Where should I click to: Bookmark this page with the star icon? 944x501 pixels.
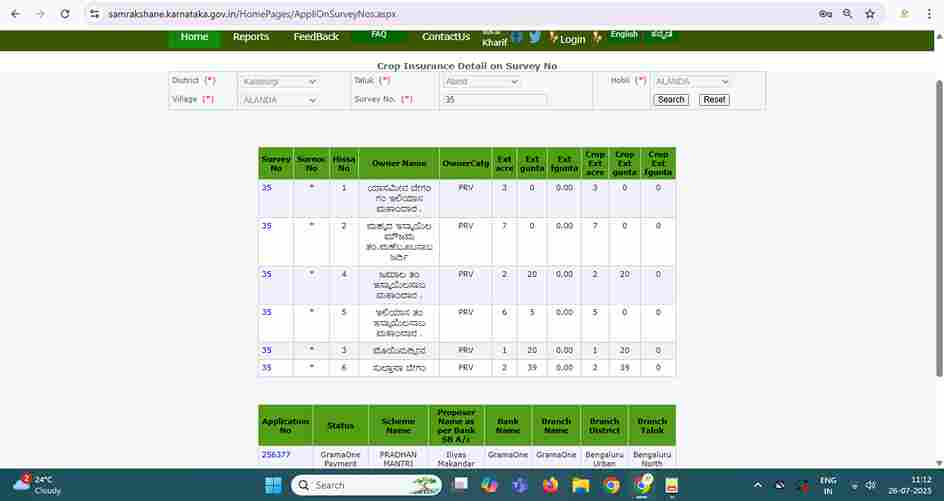pos(870,14)
